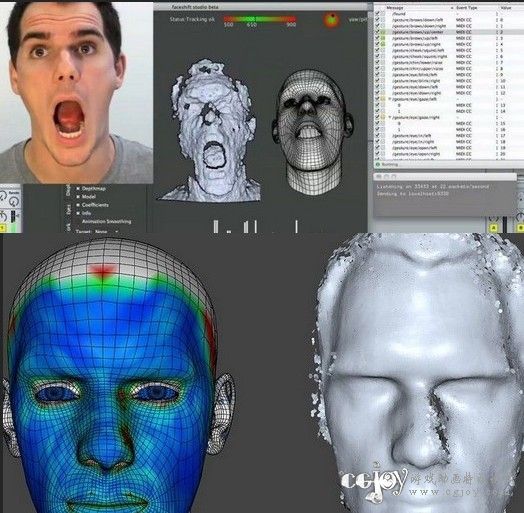Image resolution: width=524 pixels, height=513 pixels.
Task: Select the /gesture/brows/down/right message row
Action: point(448,26)
